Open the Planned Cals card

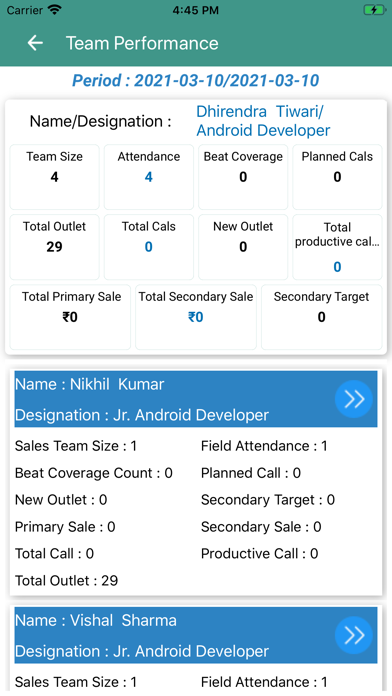click(337, 177)
